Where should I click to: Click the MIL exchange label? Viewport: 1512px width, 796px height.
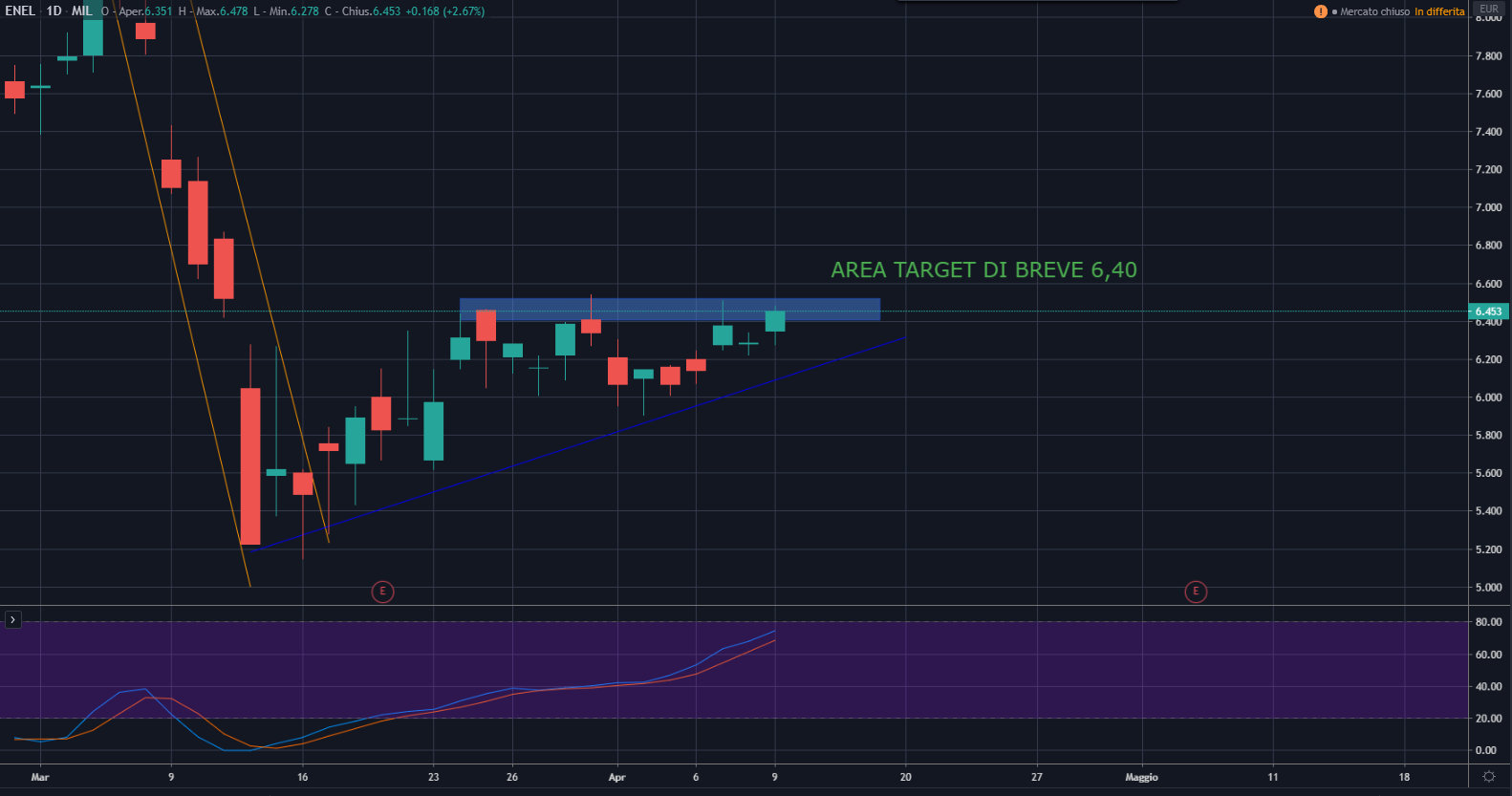(x=82, y=11)
